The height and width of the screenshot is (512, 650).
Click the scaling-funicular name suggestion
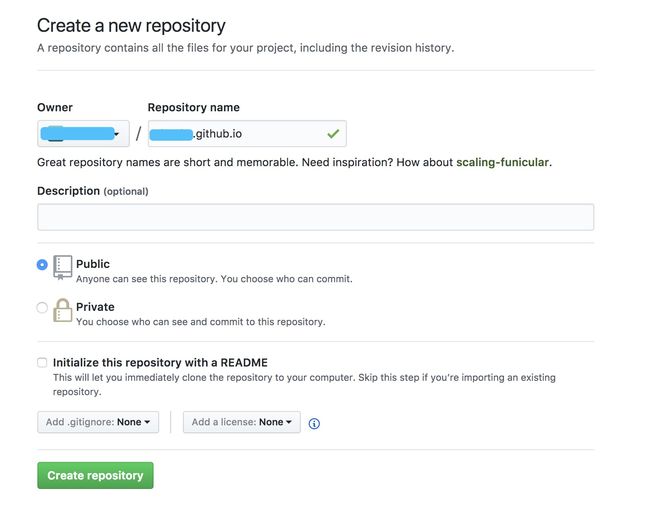[x=502, y=162]
